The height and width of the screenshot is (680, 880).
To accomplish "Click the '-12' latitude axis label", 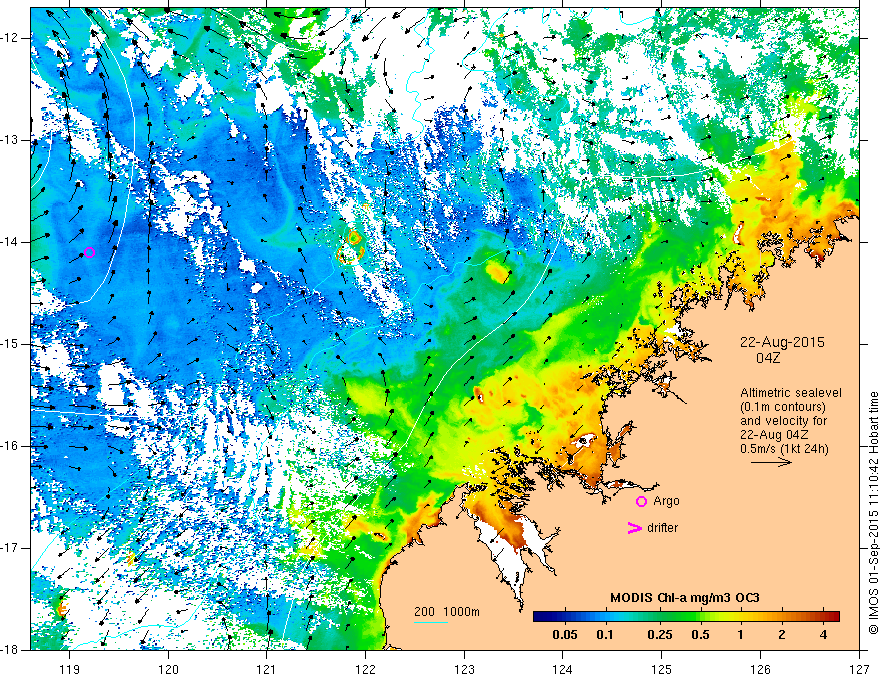I will (x=10, y=38).
